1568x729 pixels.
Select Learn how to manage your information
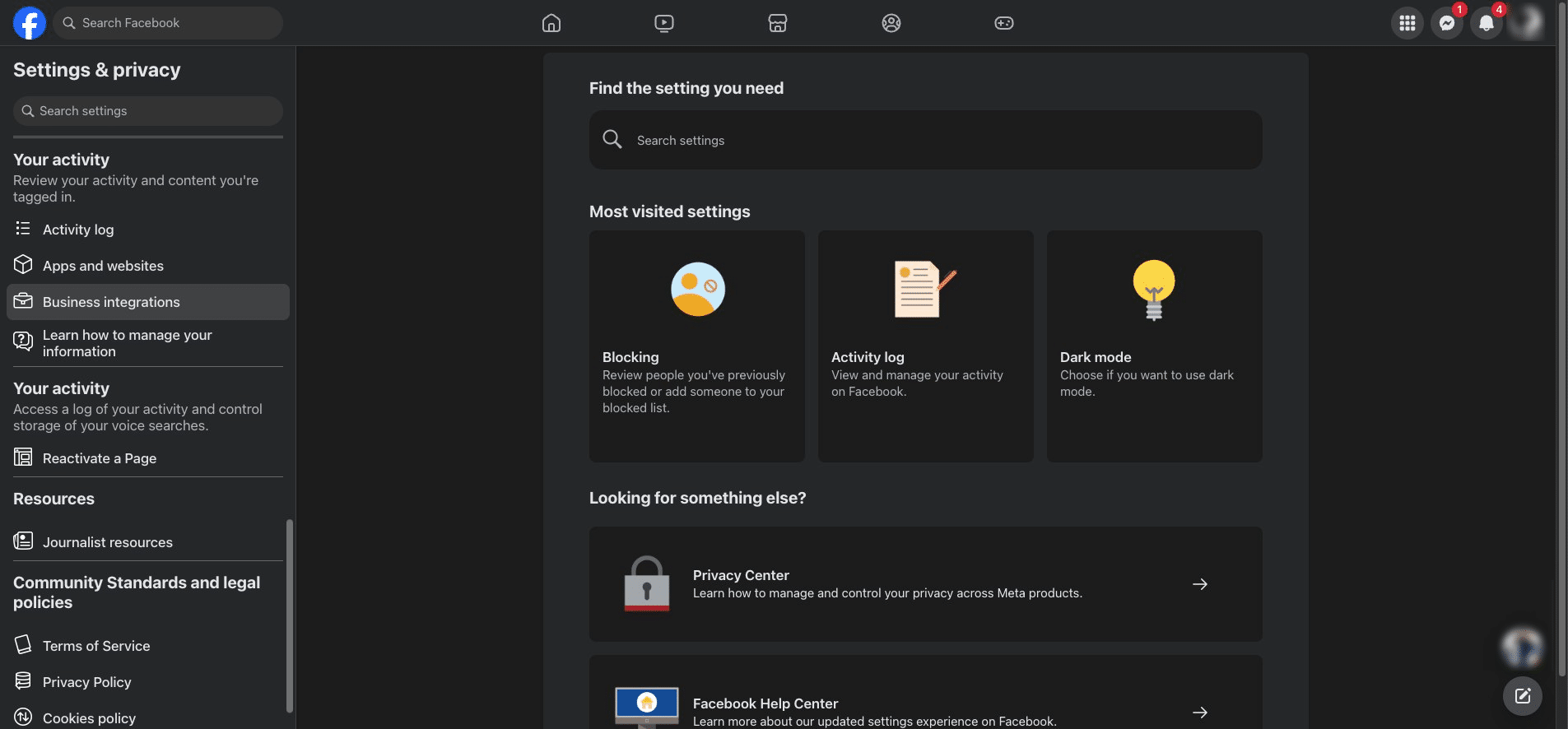[148, 343]
